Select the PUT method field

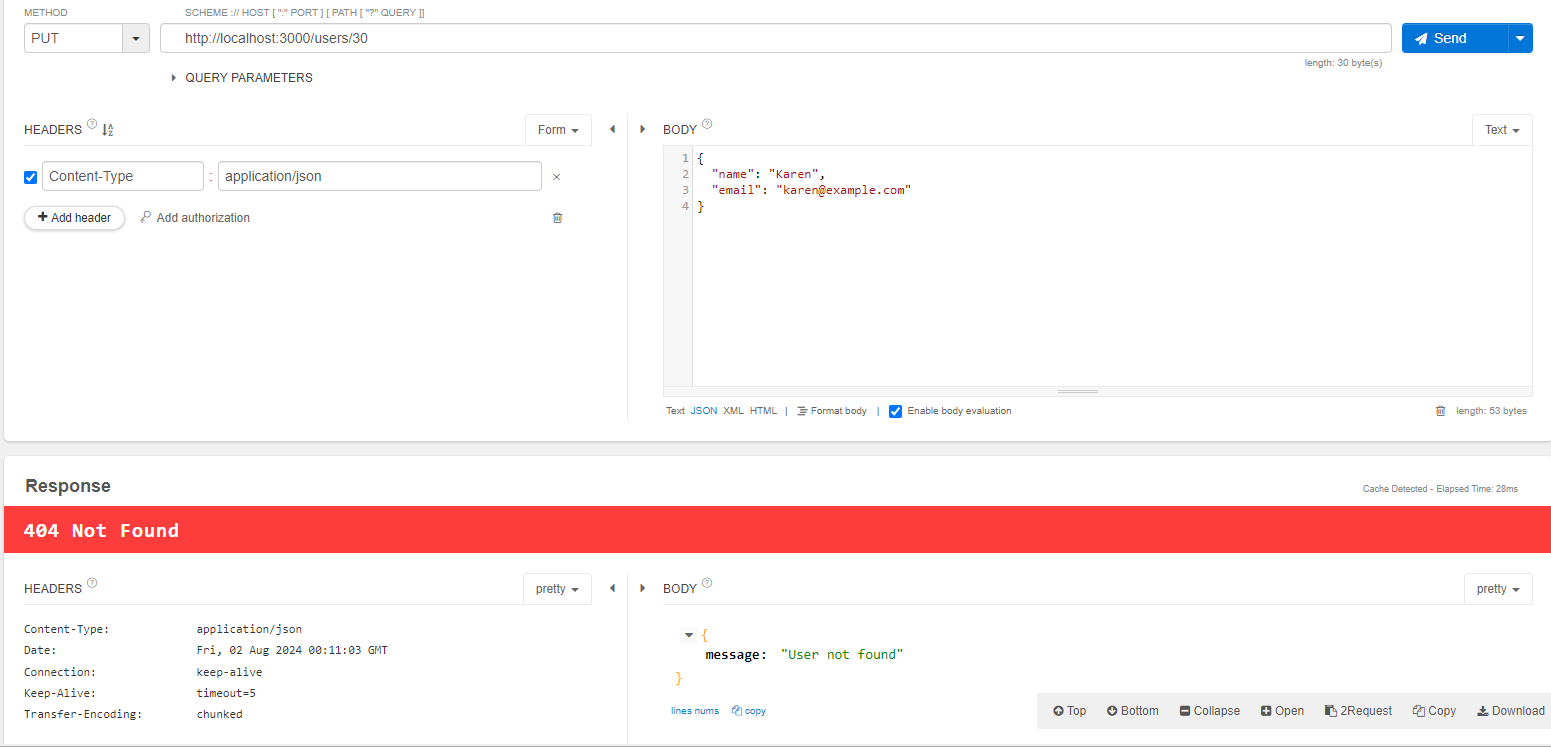[73, 39]
